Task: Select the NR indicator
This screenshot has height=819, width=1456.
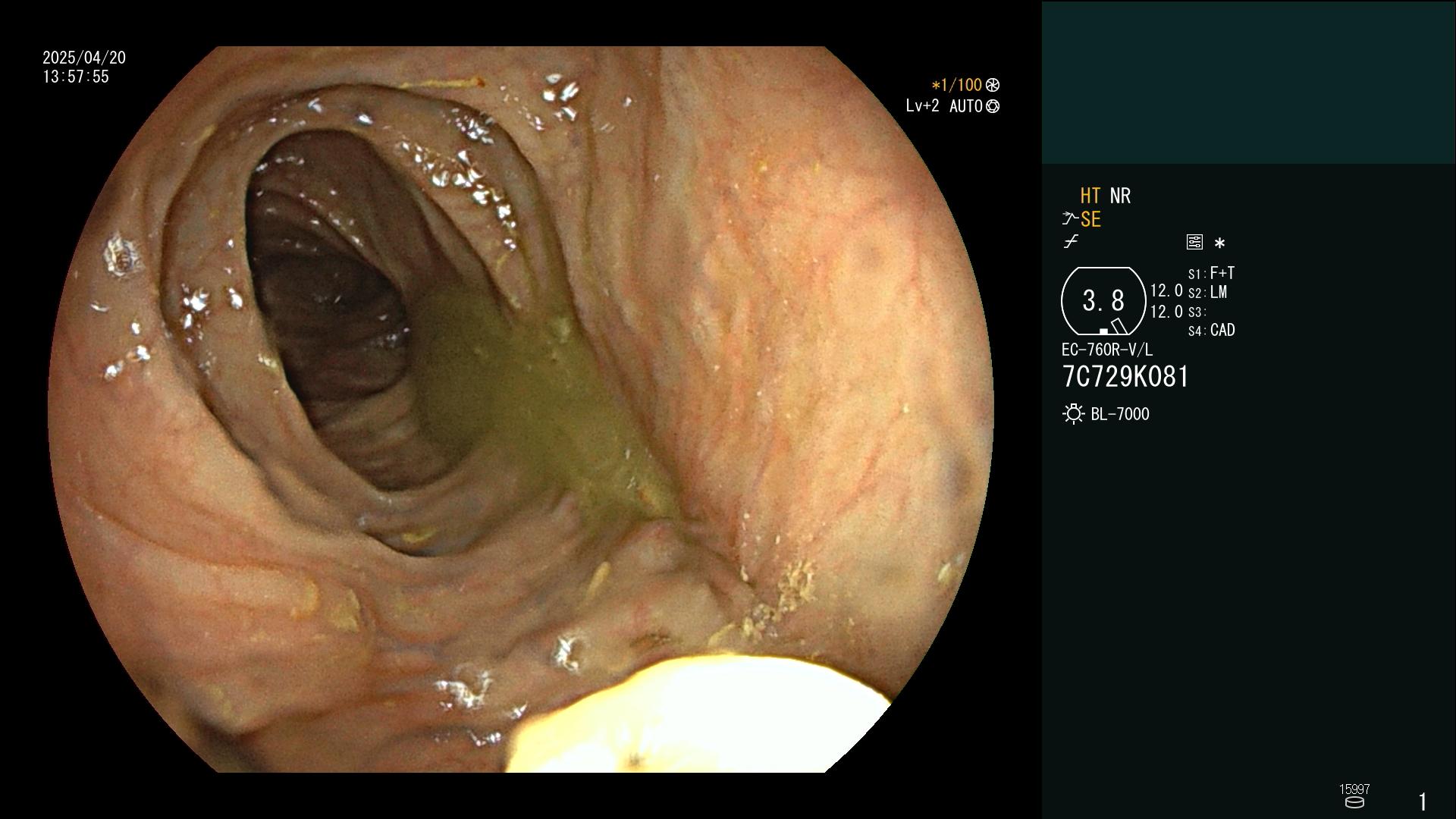Action: pyautogui.click(x=1120, y=196)
